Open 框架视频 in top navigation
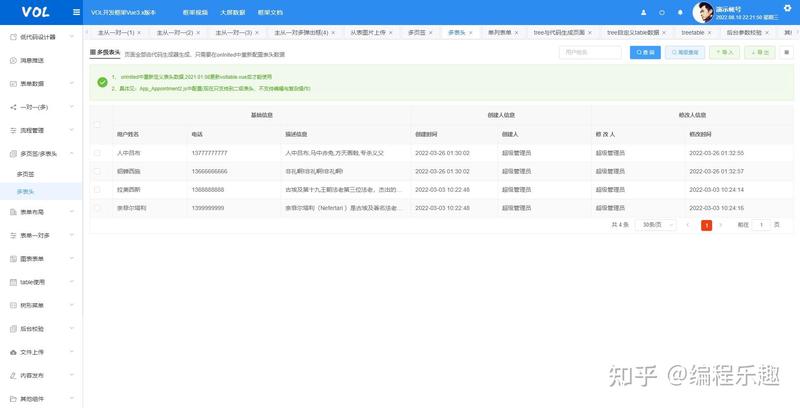 coord(195,12)
